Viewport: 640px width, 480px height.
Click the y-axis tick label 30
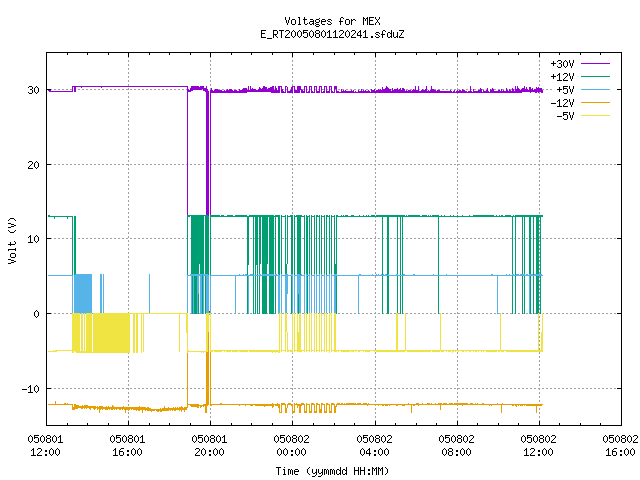tap(33, 90)
